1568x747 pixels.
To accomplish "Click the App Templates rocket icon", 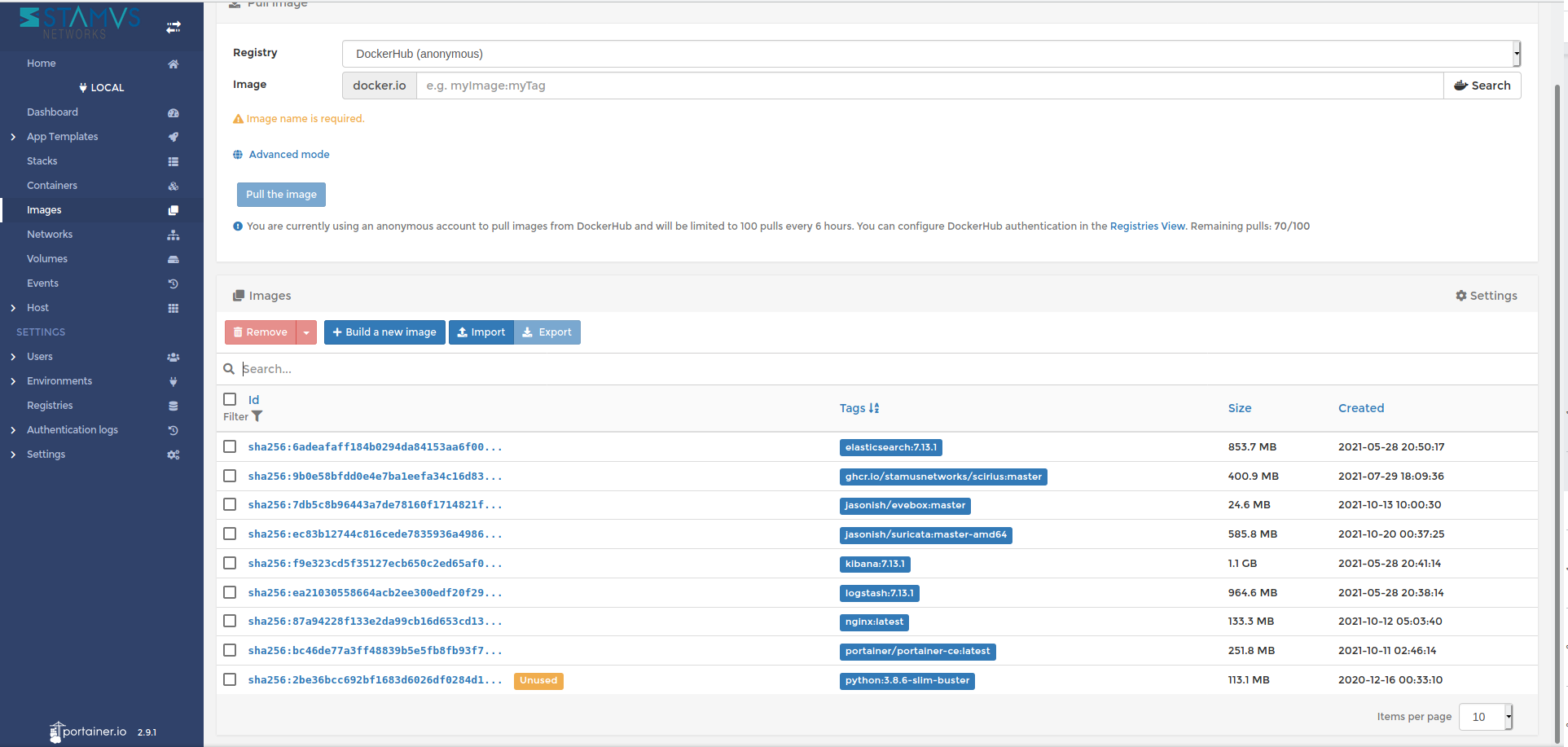I will 173,137.
